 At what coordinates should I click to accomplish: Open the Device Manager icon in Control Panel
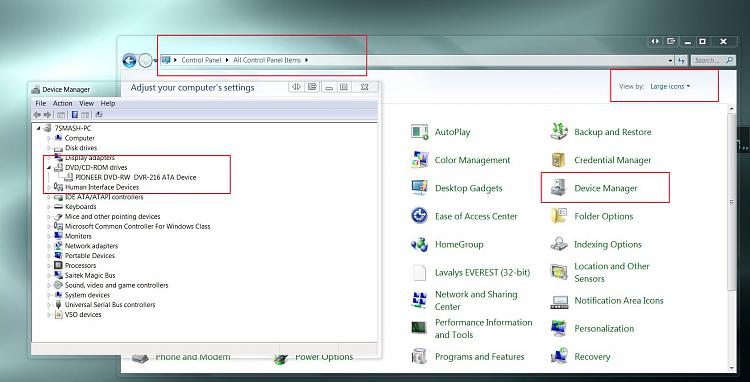point(559,188)
